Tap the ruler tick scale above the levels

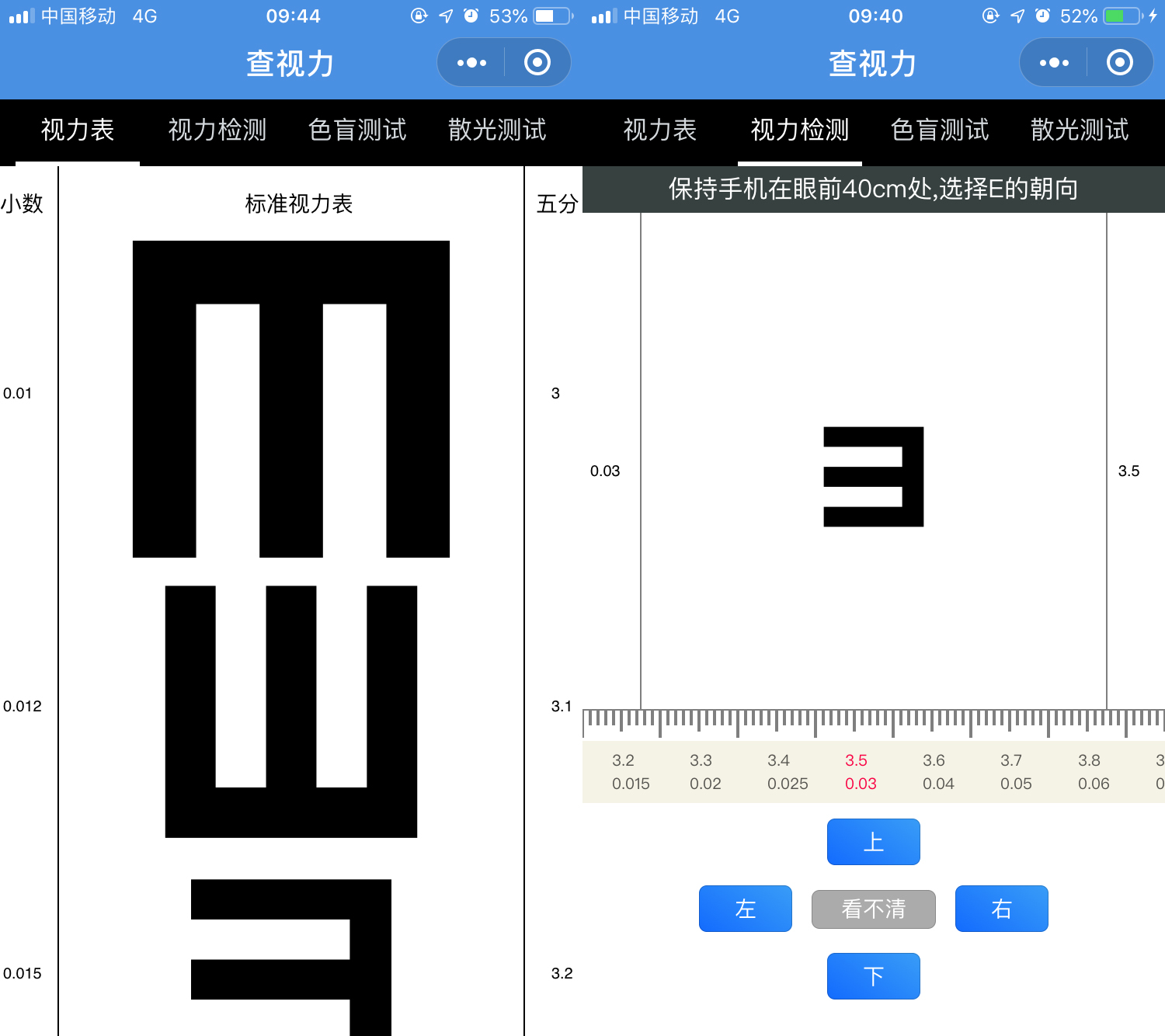[x=874, y=722]
